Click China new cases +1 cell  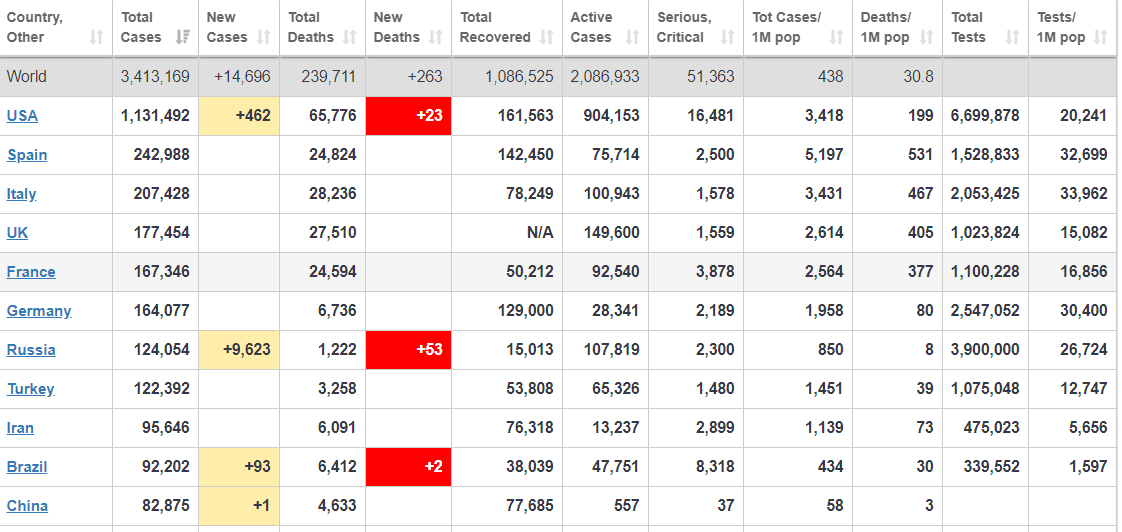pos(239,506)
